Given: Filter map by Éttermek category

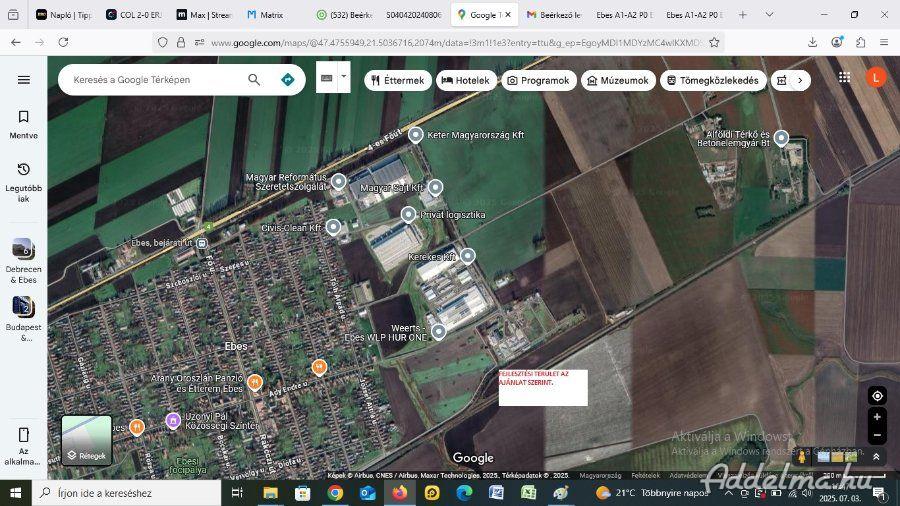Looking at the screenshot, I should click(x=397, y=80).
